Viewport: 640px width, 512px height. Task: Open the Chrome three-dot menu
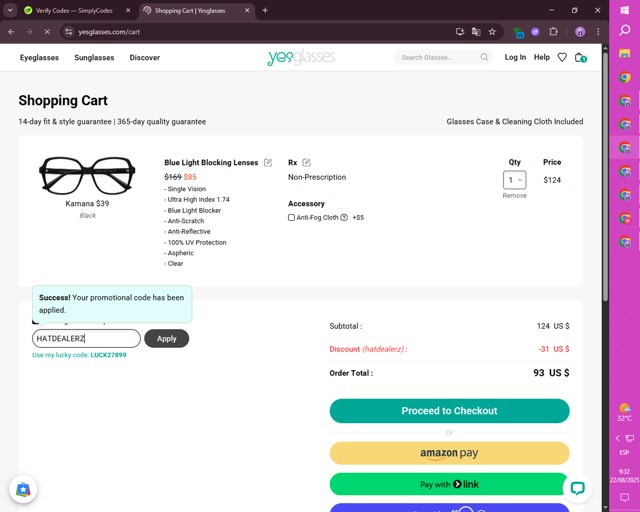point(598,32)
